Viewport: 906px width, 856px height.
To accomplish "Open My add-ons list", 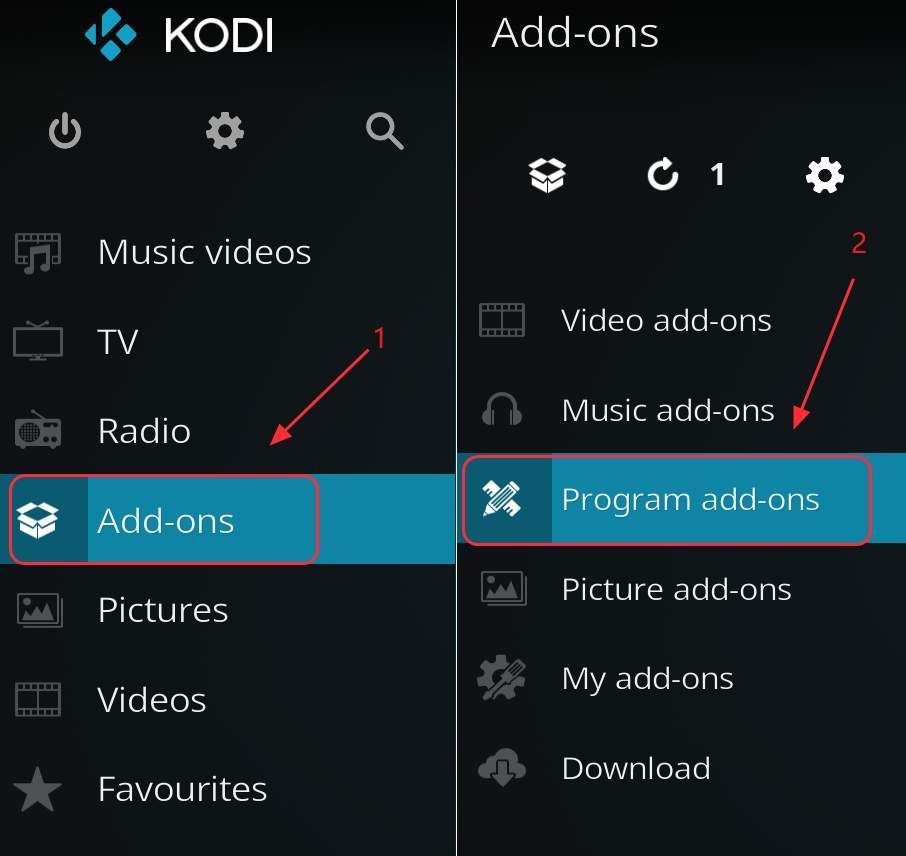I will tap(681, 677).
